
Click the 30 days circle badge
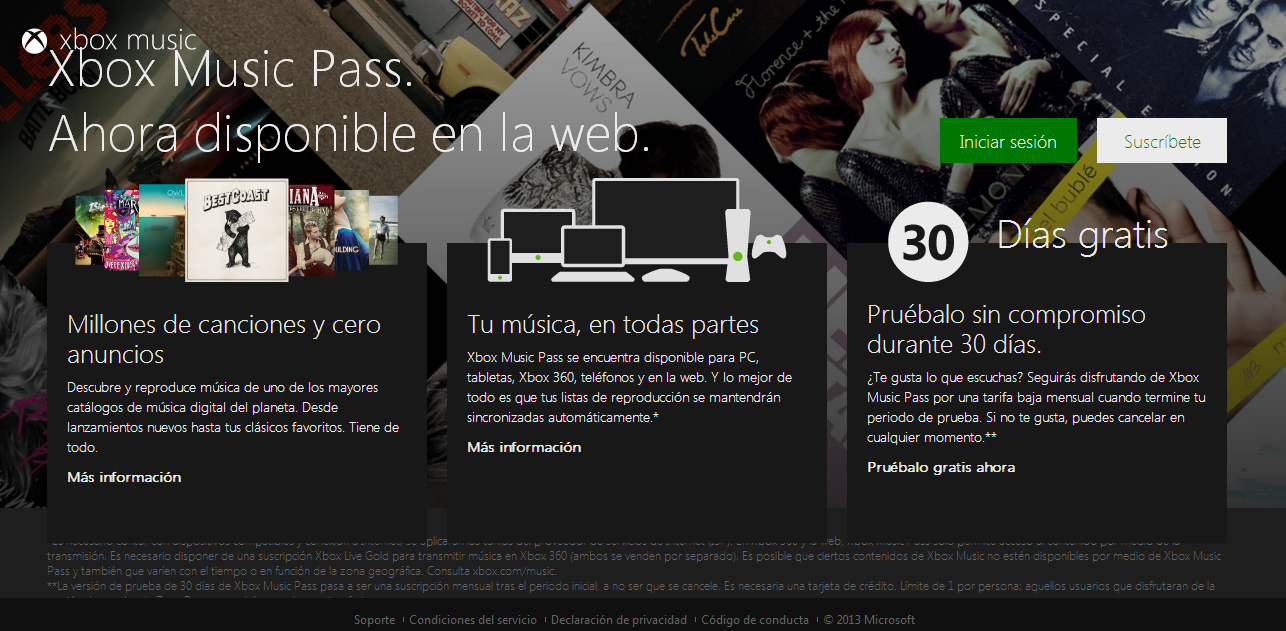928,241
